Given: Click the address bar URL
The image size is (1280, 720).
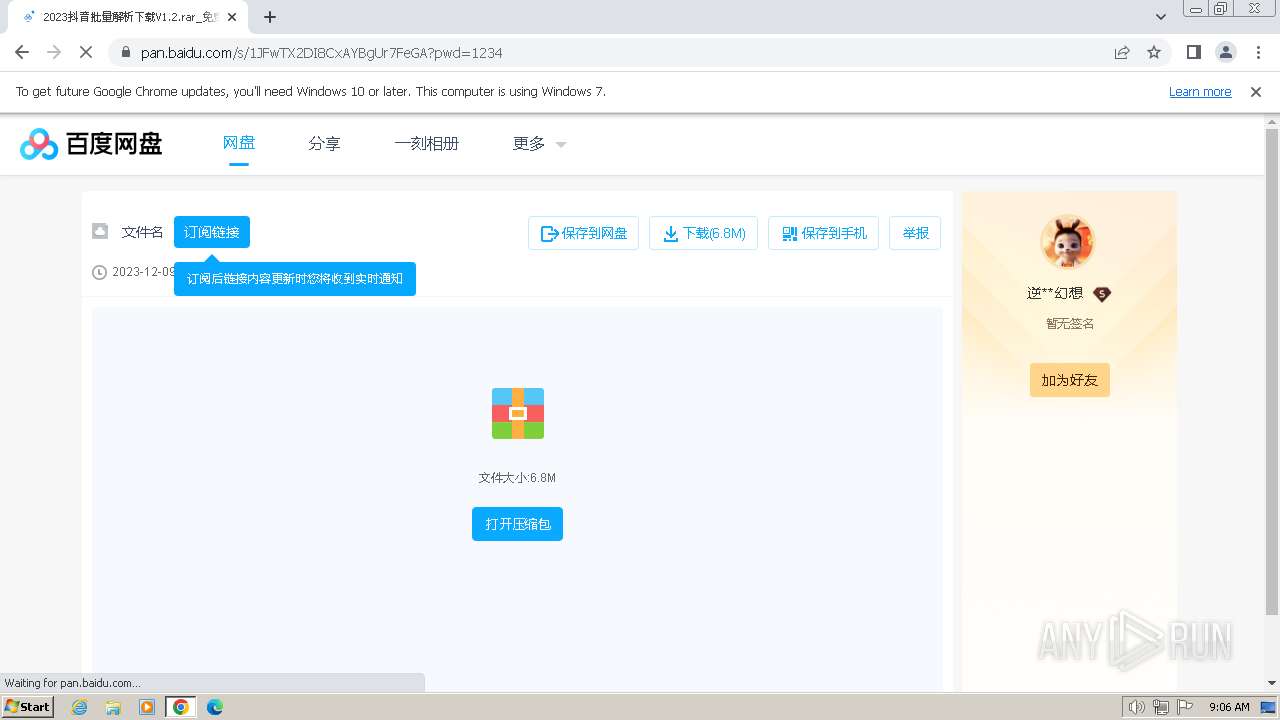Looking at the screenshot, I should click(322, 52).
